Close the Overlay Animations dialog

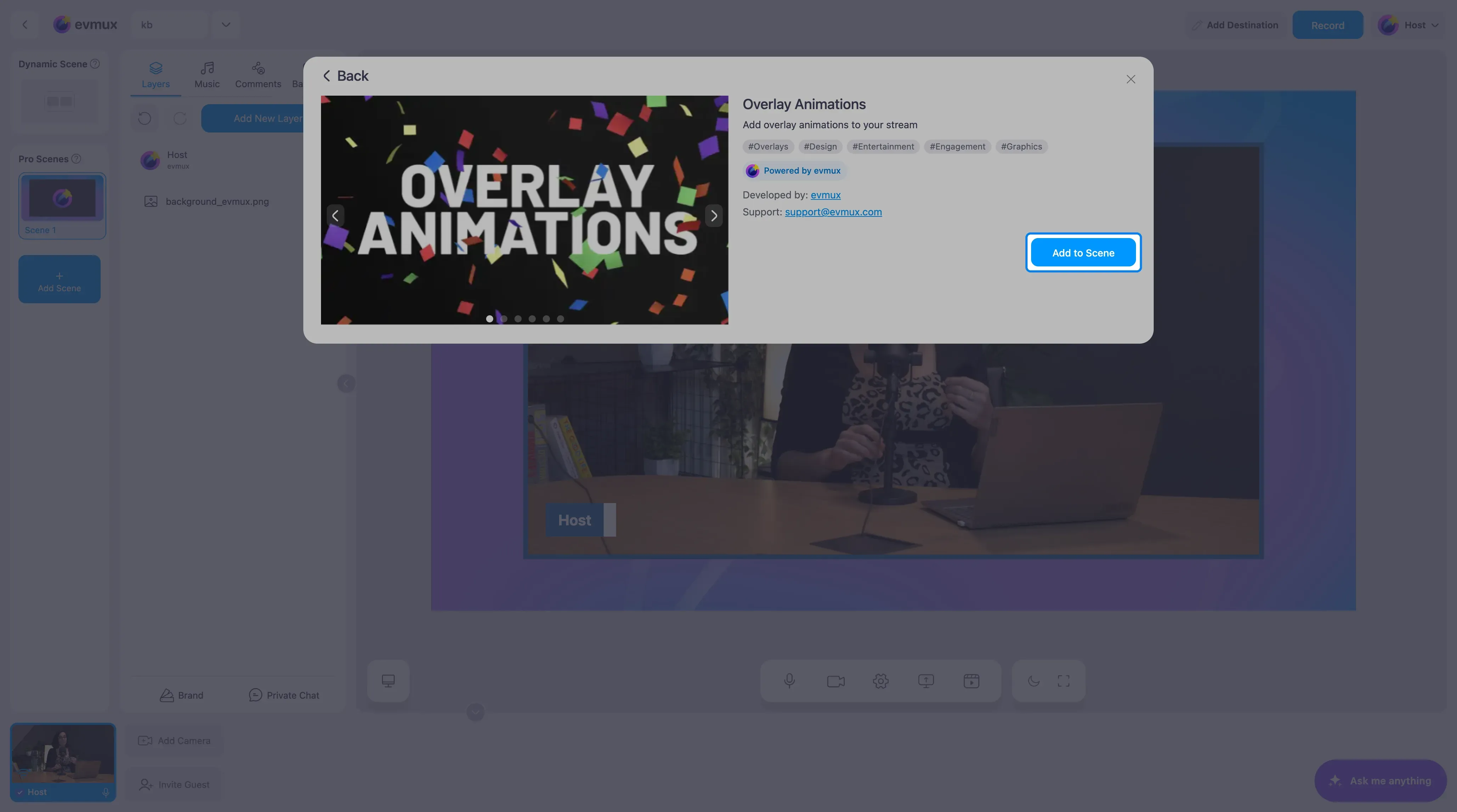point(1131,79)
